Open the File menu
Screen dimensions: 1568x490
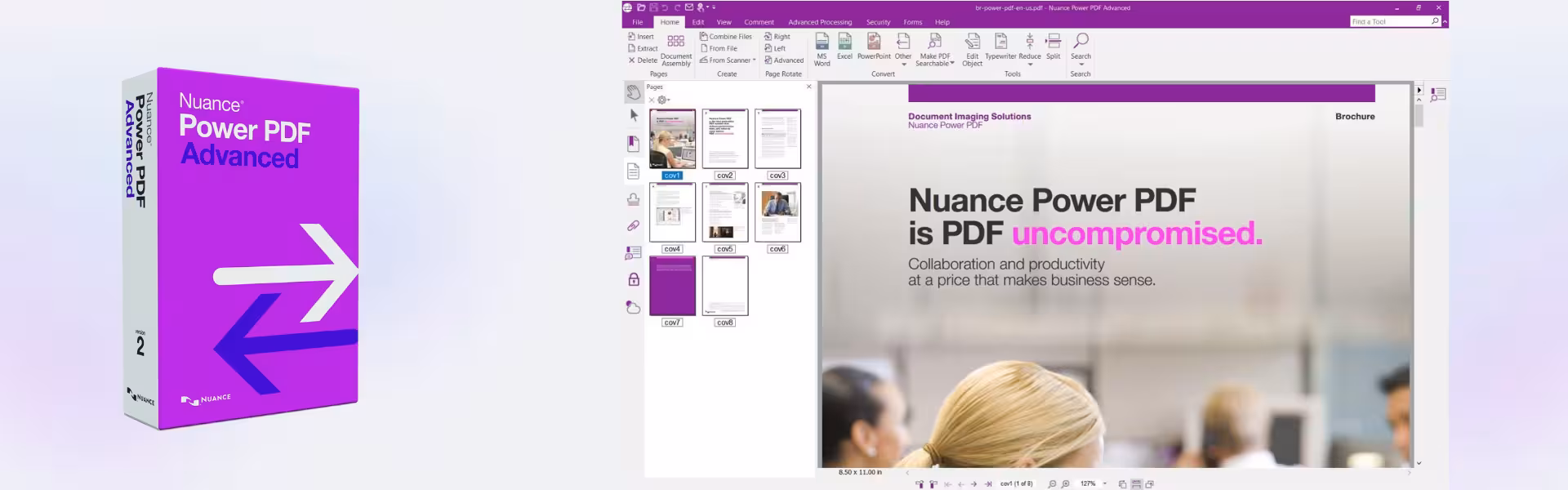tap(637, 22)
